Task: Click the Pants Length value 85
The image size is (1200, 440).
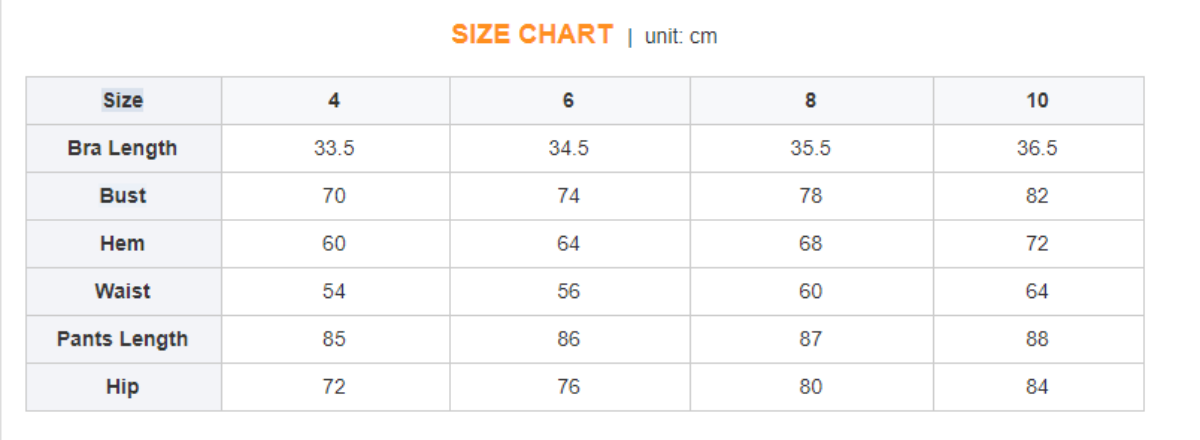Action: pos(334,339)
